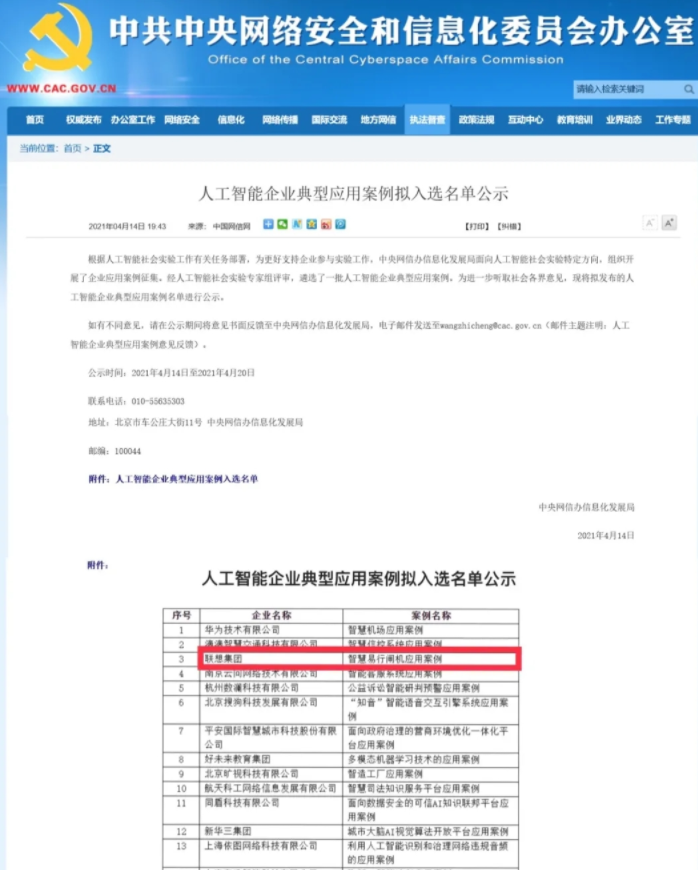Increase font size with A+ icon
Viewport: 698px width, 870px height.
click(x=669, y=223)
